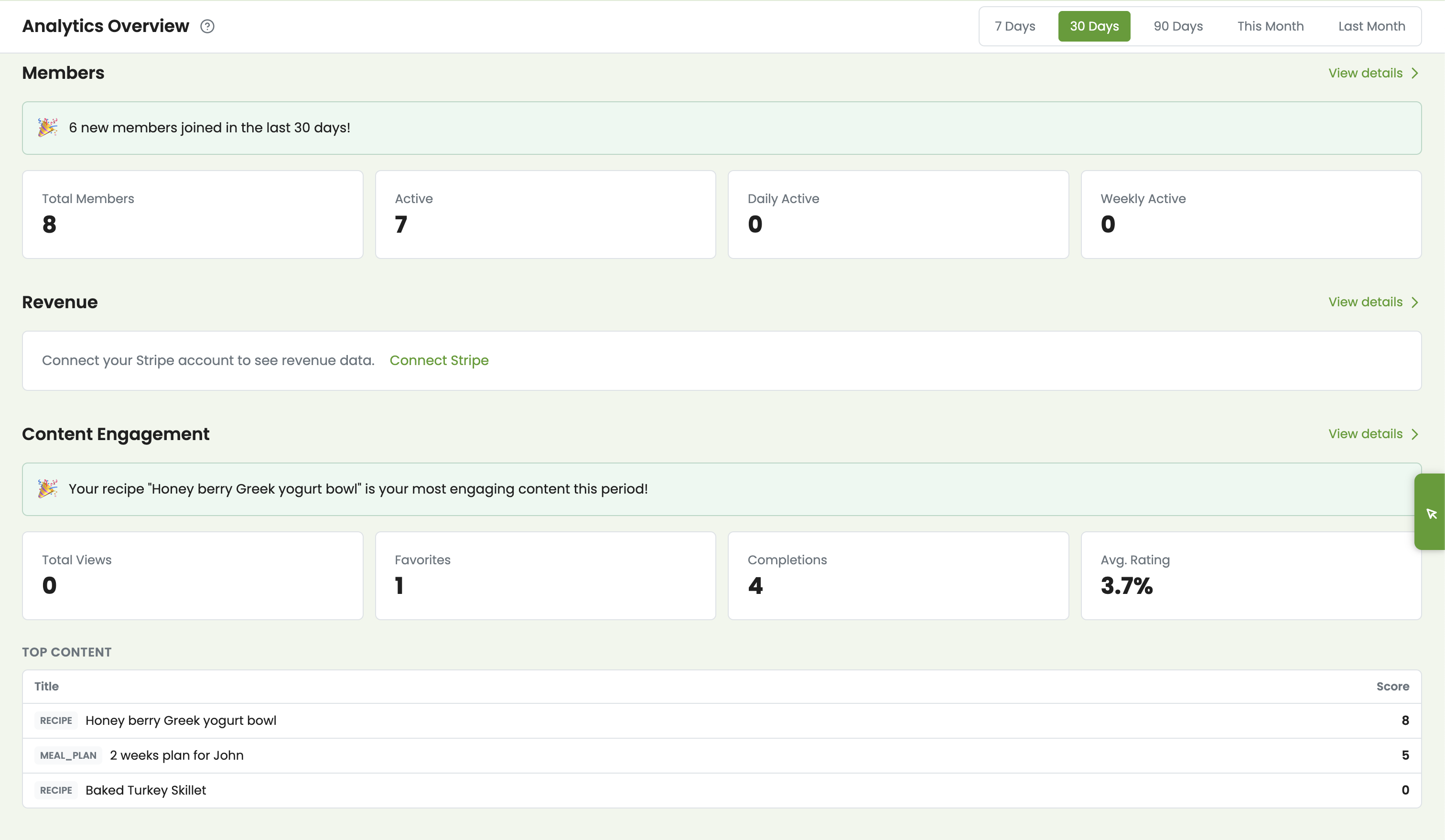The width and height of the screenshot is (1445, 840).
Task: Click the Revenue section heading
Action: point(60,302)
